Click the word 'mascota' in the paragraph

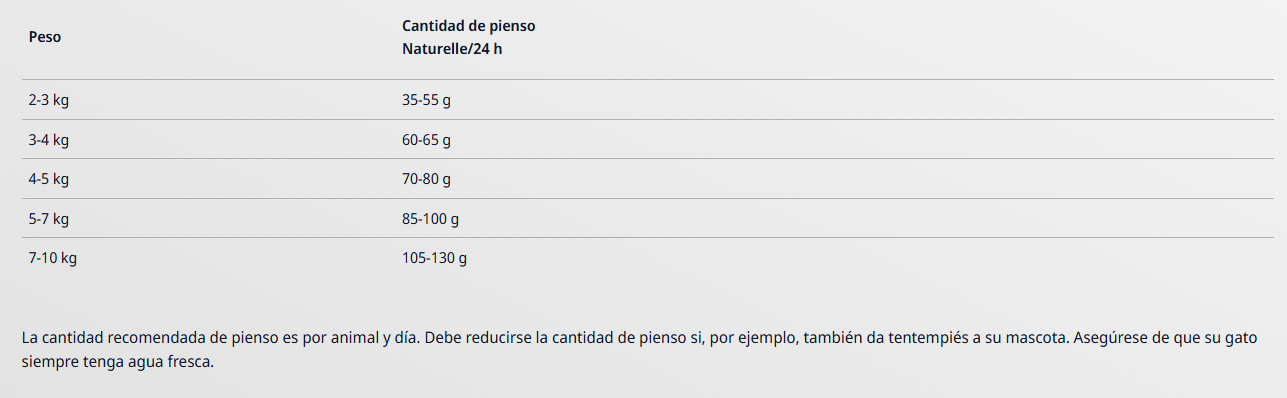tap(1038, 337)
